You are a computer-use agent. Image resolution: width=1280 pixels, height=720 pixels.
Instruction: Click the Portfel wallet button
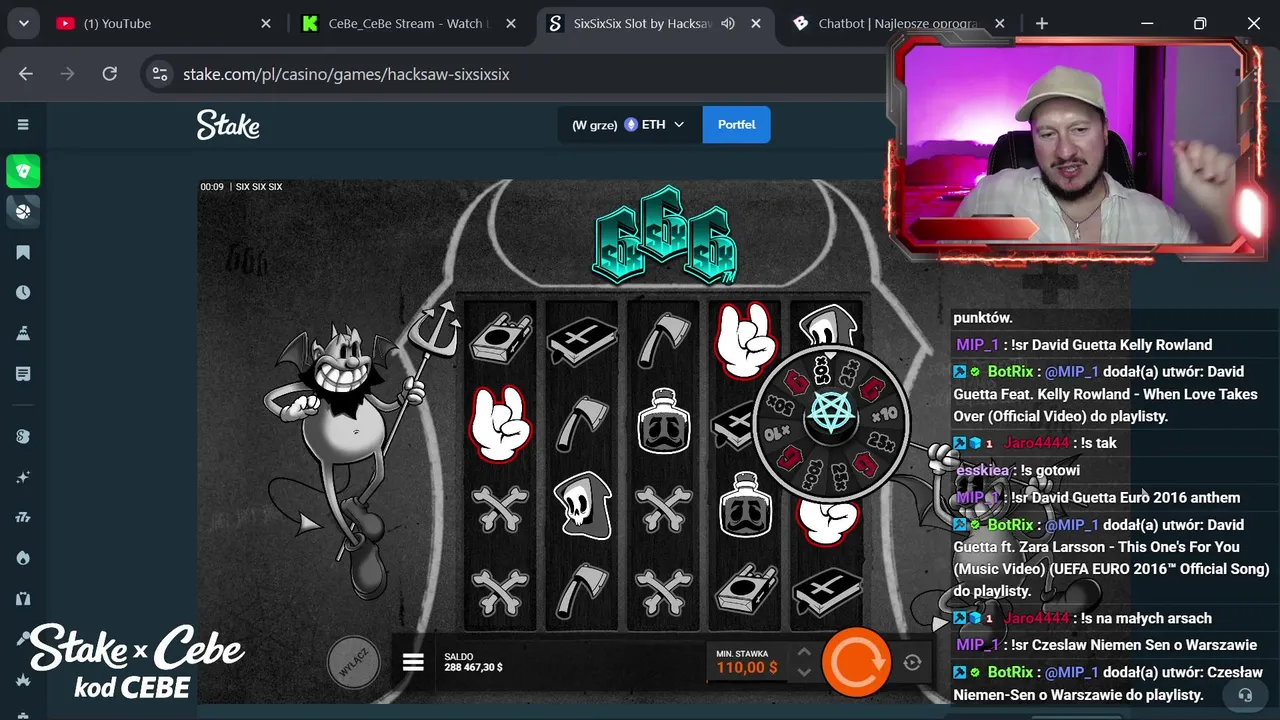736,125
